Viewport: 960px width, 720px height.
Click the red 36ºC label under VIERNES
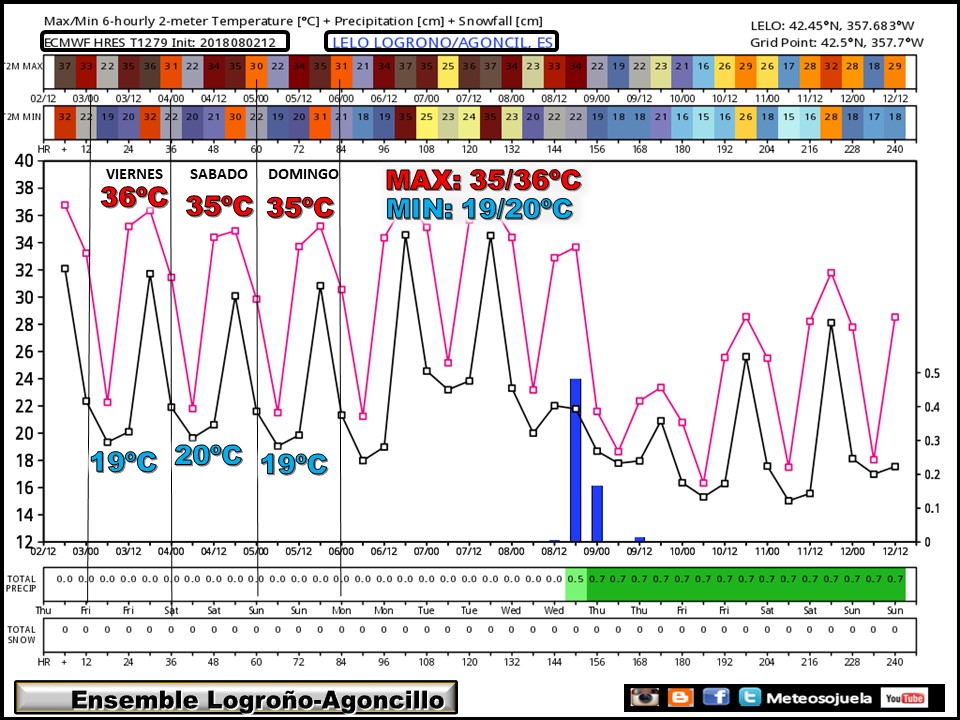point(134,197)
